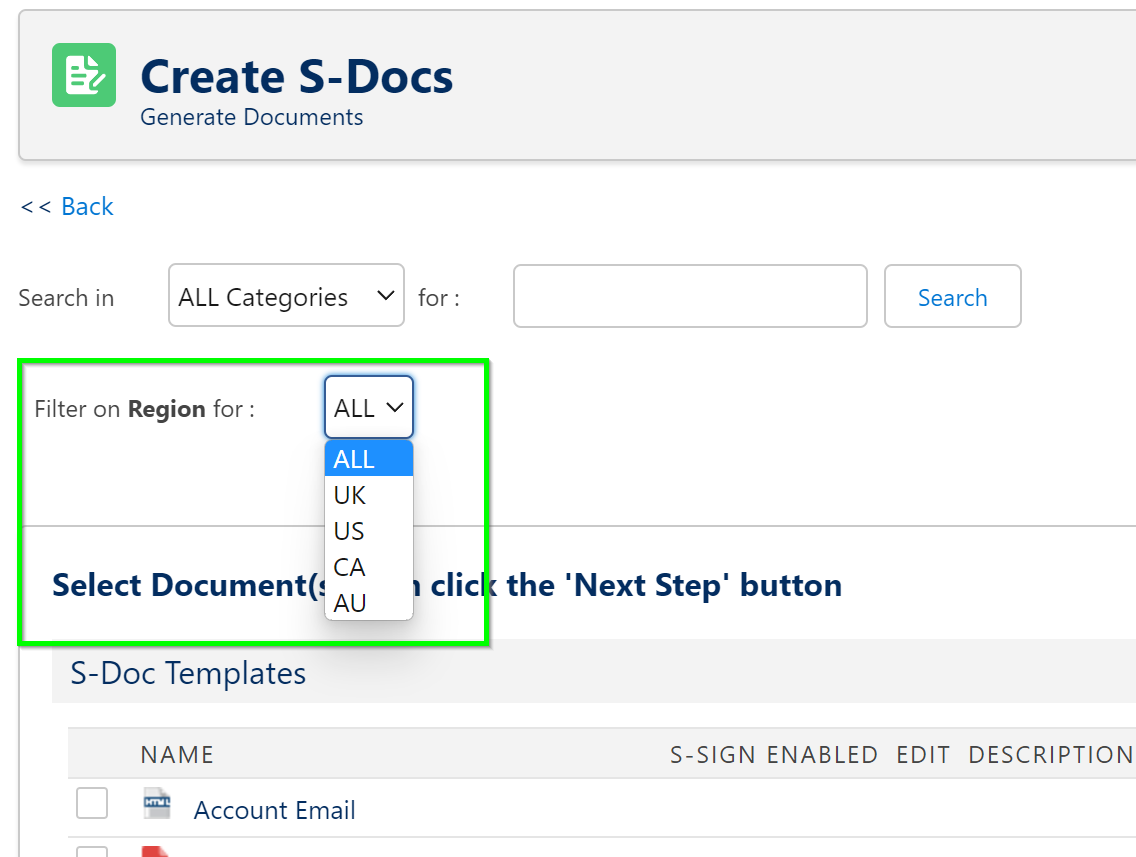Image resolution: width=1136 pixels, height=857 pixels.
Task: Toggle the Region filter dropdown showing ALL
Action: tap(369, 407)
